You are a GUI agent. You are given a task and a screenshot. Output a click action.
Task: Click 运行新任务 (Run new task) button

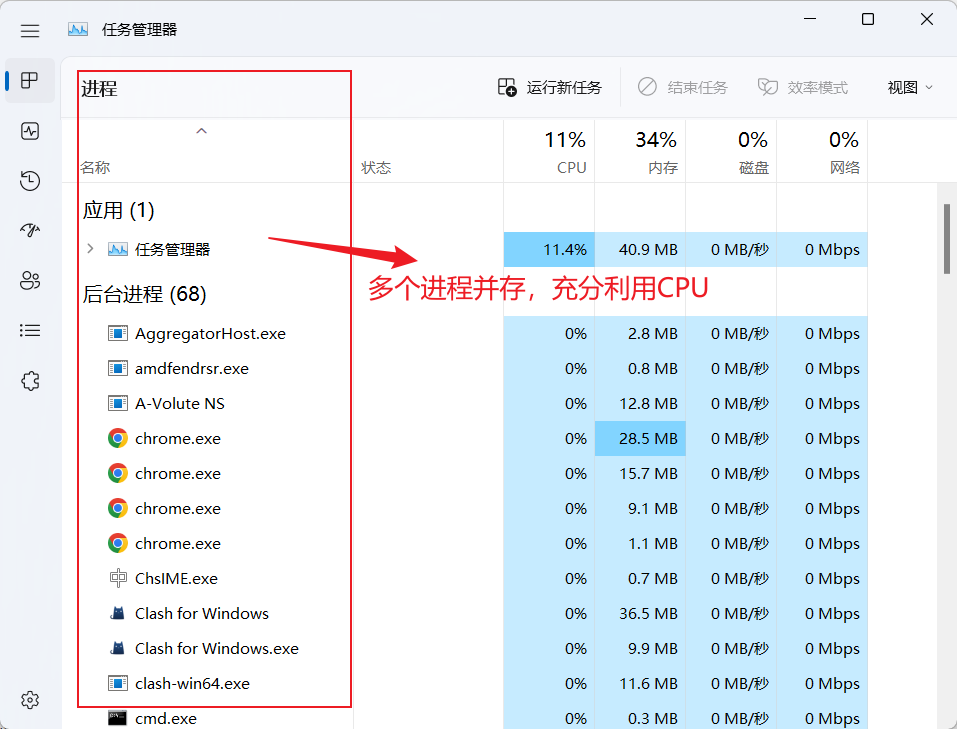pos(549,87)
